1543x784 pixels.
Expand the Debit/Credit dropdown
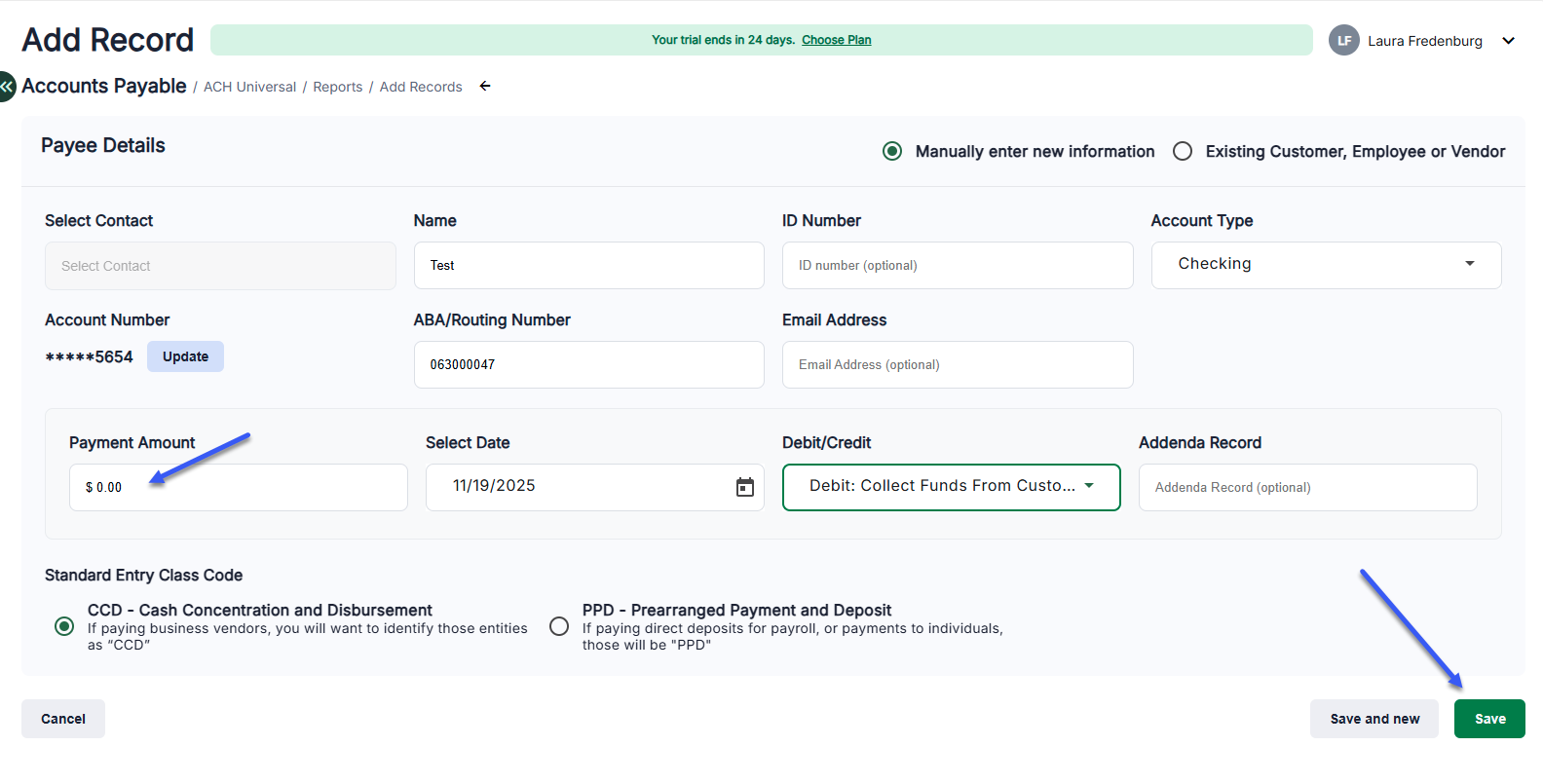pos(951,487)
